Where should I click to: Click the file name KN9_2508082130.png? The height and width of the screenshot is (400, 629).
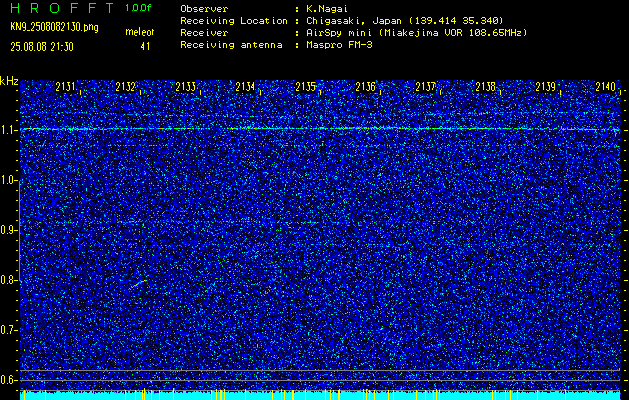pos(54,27)
